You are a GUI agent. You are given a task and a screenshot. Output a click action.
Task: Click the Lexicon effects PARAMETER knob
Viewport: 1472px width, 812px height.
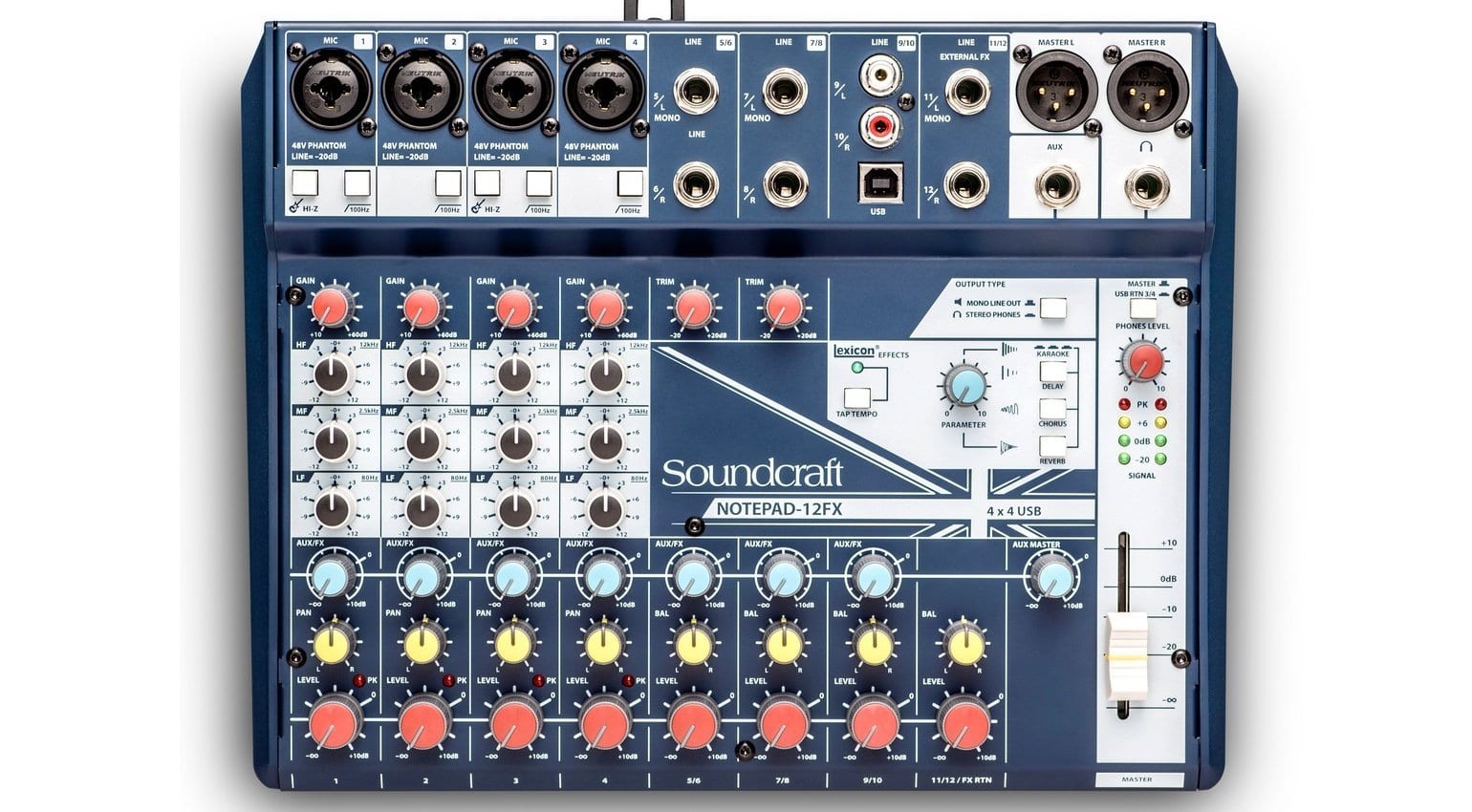963,385
